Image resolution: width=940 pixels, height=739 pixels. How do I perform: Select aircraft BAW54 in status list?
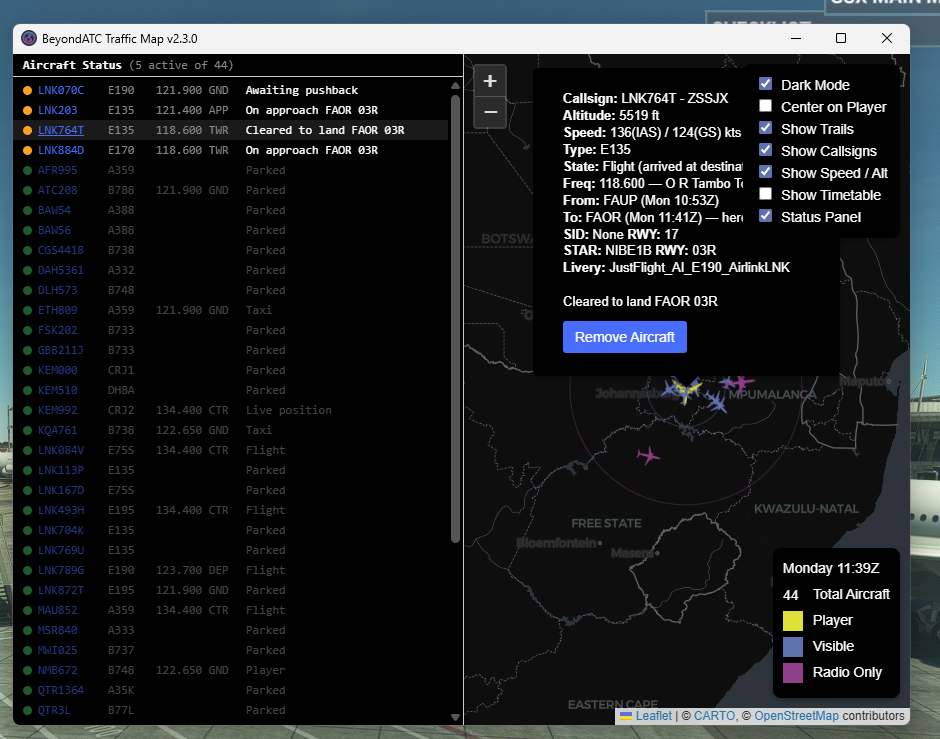55,210
